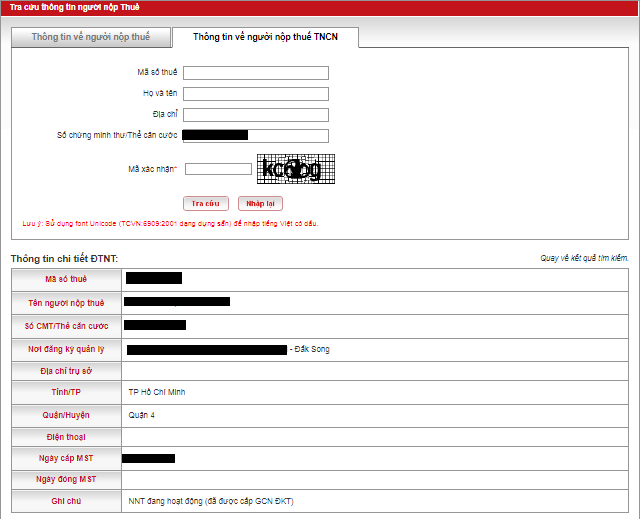Focus the 'Số chứng minh thư/Thẻ căn cước' field
This screenshot has height=519, width=641.
point(256,136)
